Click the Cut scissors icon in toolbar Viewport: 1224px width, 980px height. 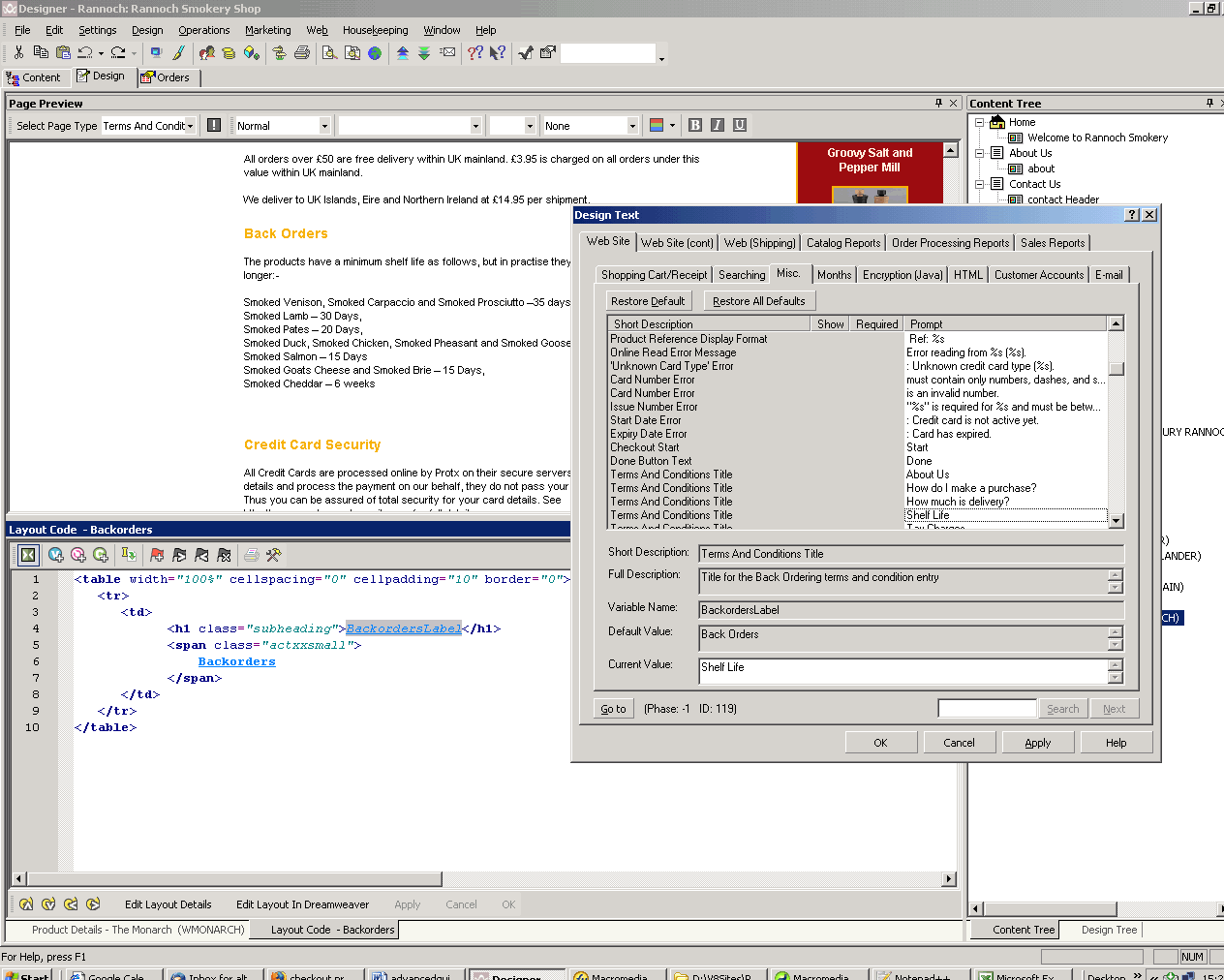18,53
